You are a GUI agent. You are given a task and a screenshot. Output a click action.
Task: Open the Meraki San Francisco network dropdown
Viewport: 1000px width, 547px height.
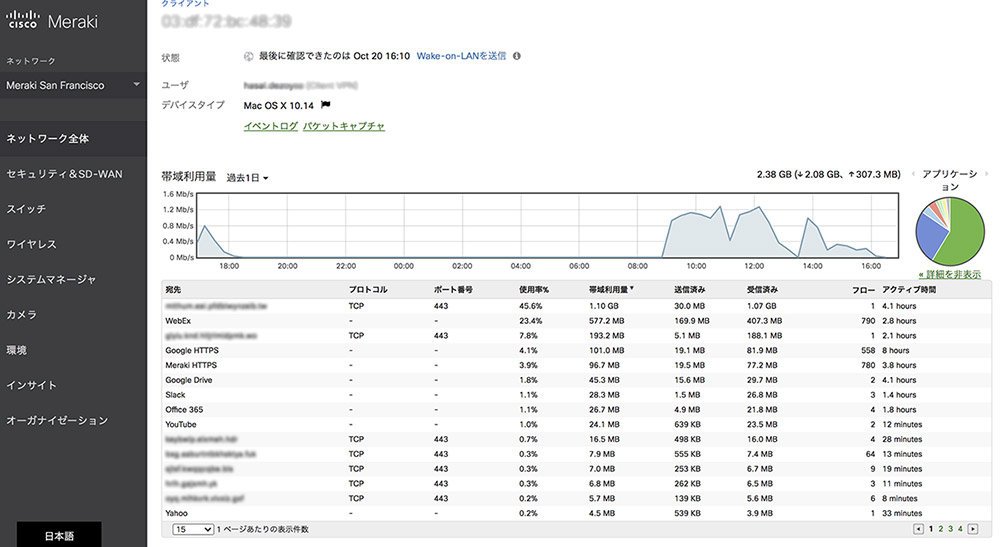point(73,85)
